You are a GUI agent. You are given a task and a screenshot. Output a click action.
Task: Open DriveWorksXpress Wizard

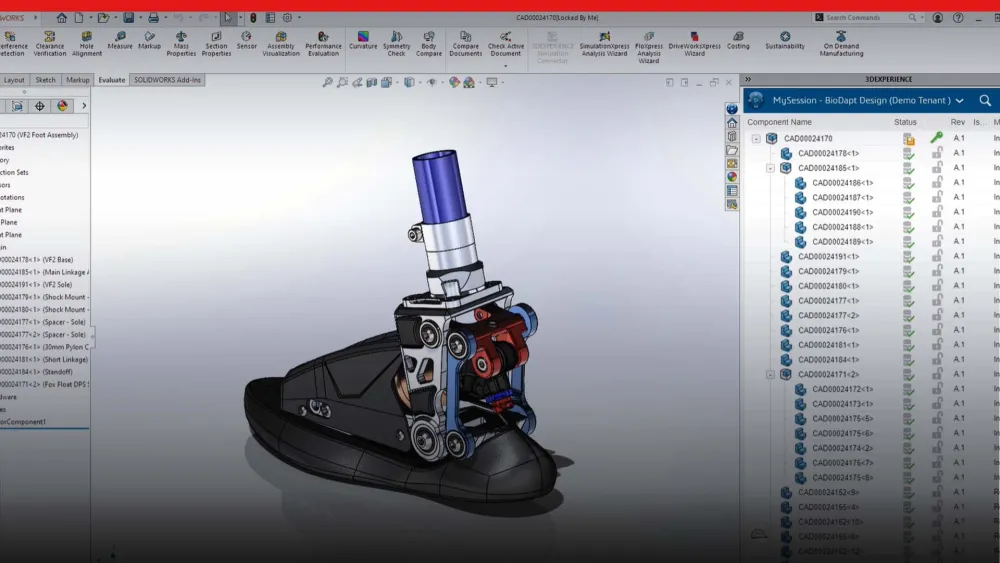point(695,43)
